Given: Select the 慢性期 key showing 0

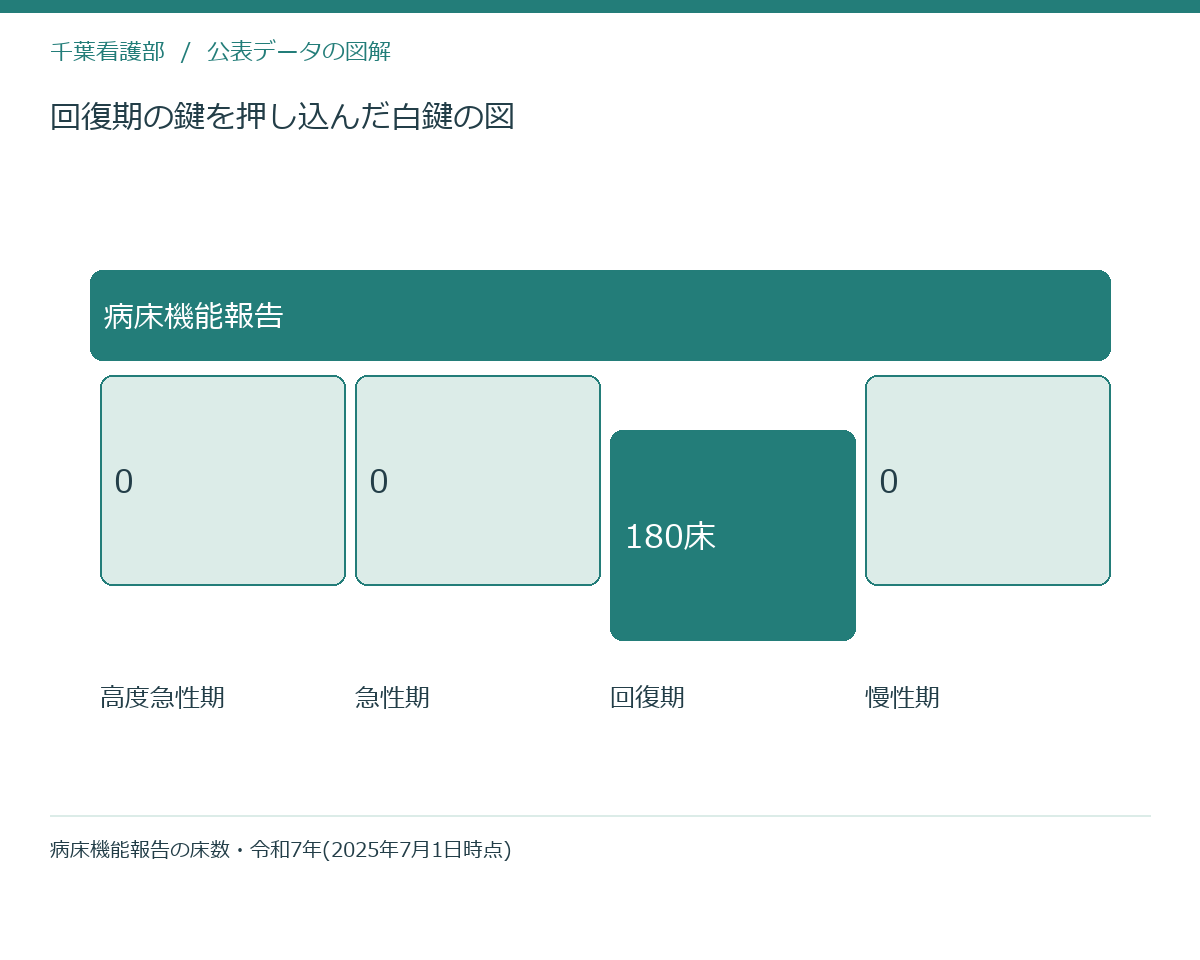Looking at the screenshot, I should pyautogui.click(x=988, y=481).
